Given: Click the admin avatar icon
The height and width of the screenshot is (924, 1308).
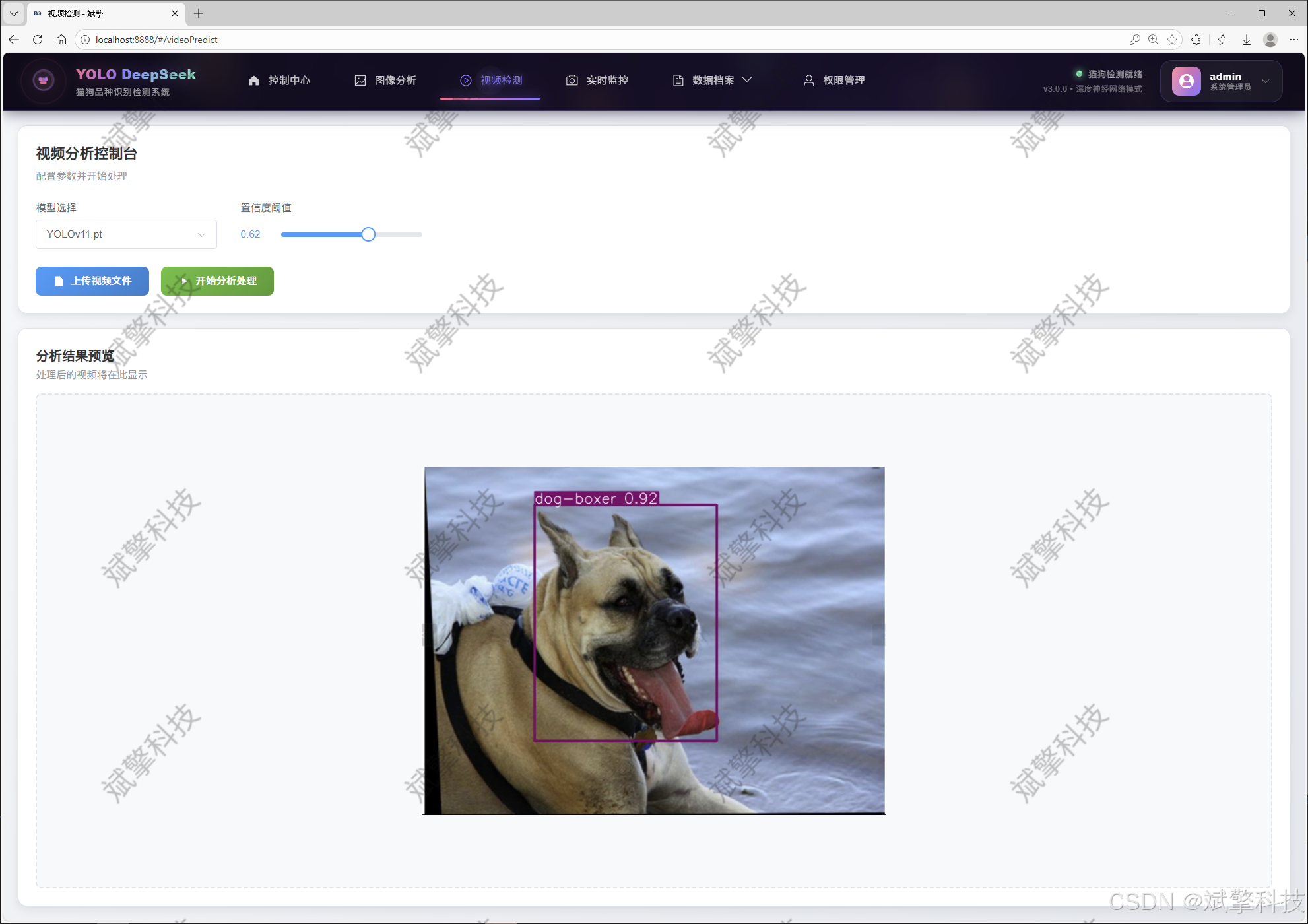Looking at the screenshot, I should (x=1186, y=81).
